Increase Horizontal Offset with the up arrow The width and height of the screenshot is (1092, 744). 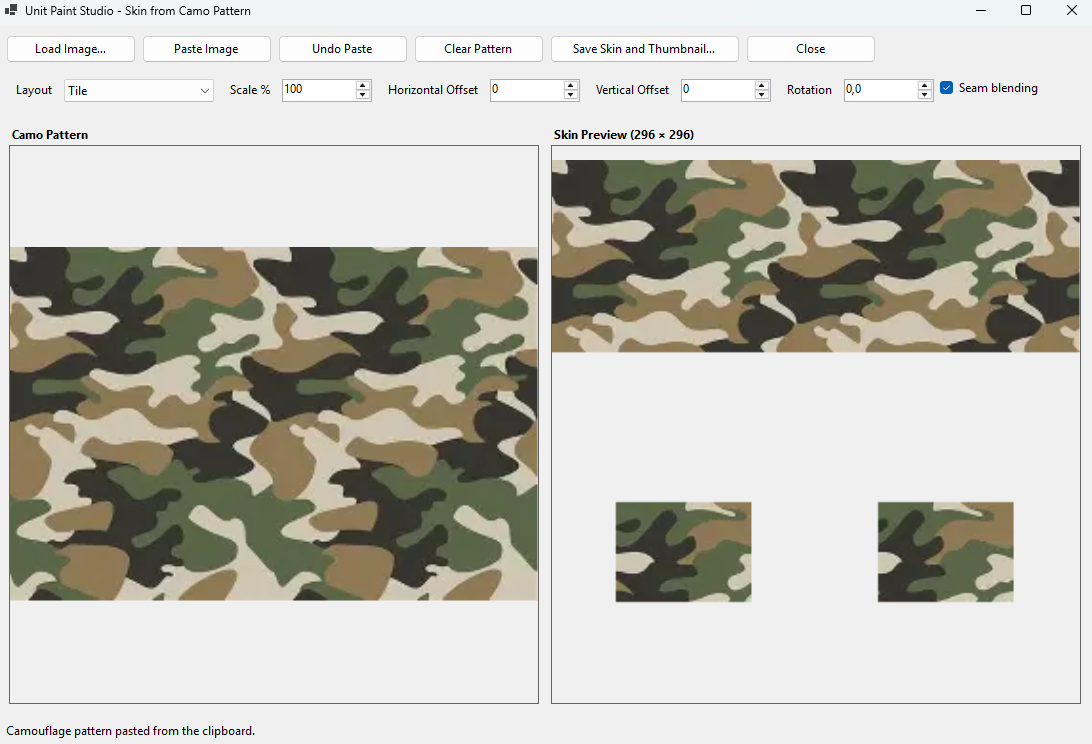[571, 85]
